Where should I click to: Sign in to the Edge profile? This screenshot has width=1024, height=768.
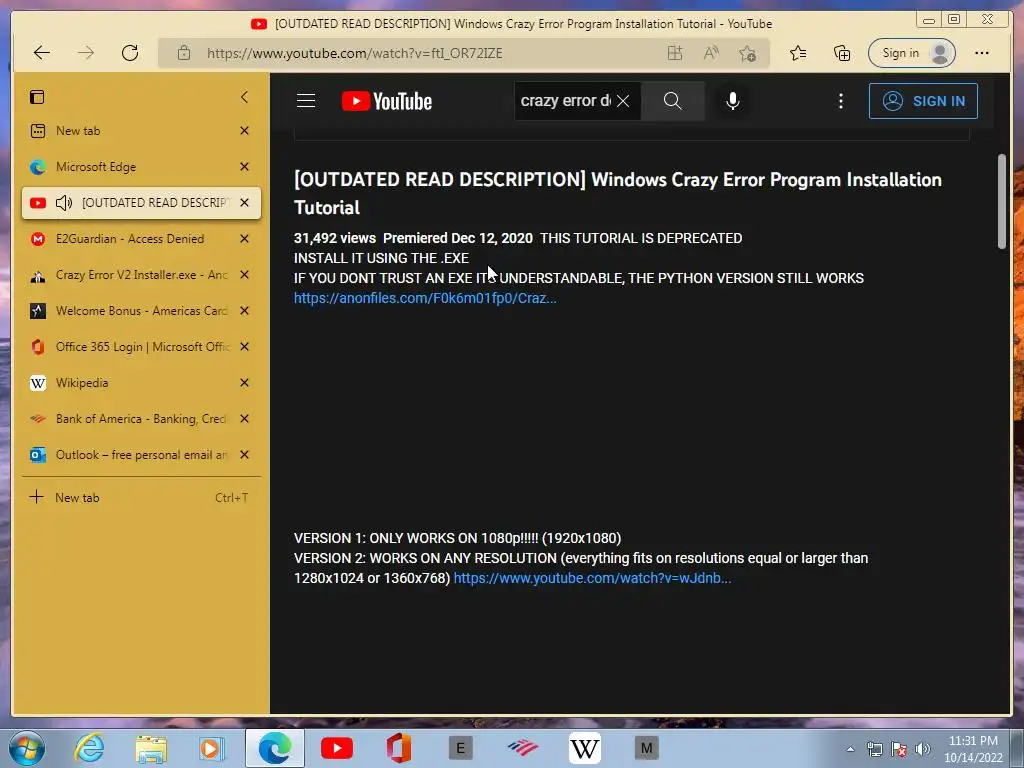pyautogui.click(x=912, y=53)
